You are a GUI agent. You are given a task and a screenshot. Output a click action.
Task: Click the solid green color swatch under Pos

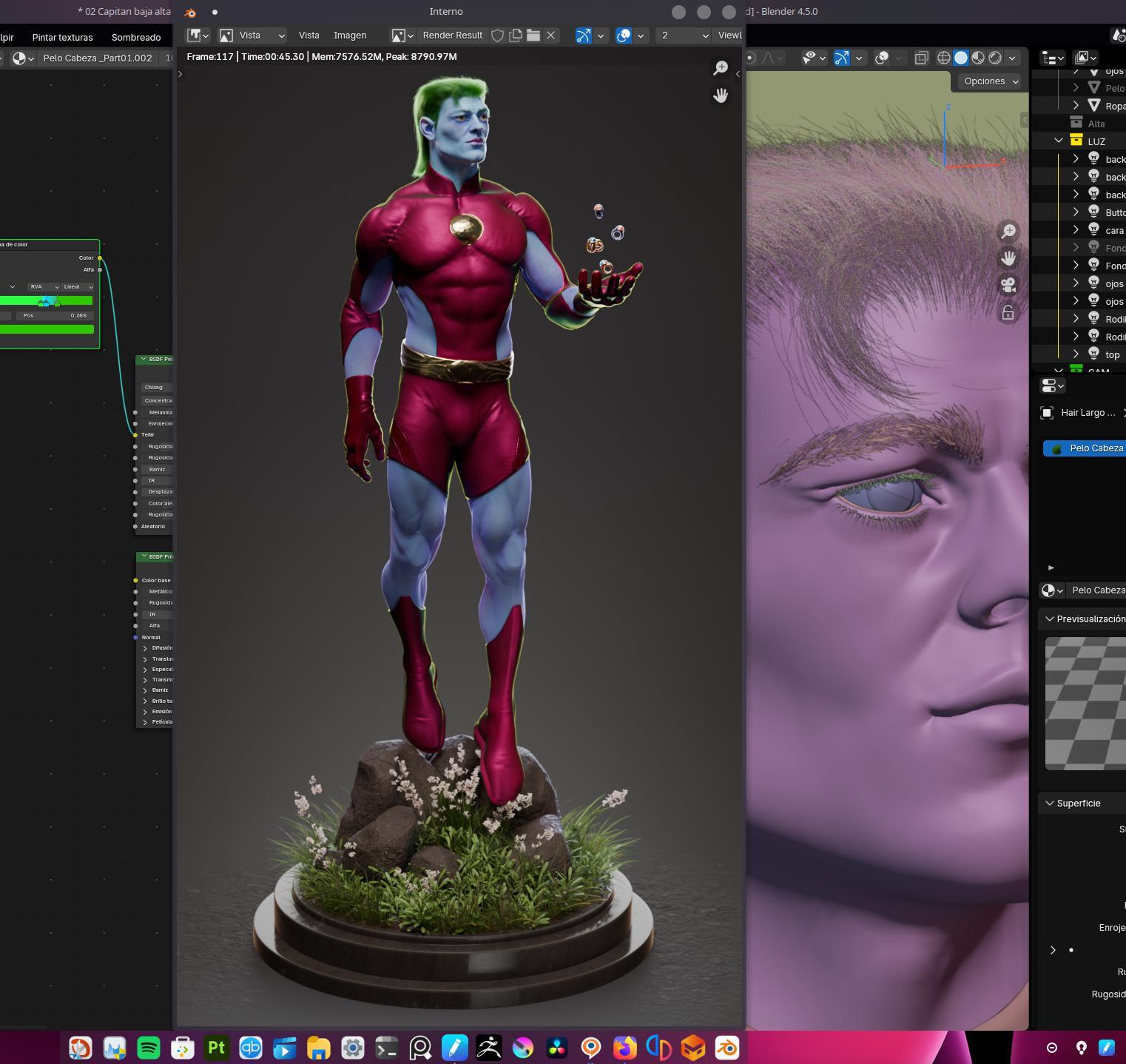point(47,329)
